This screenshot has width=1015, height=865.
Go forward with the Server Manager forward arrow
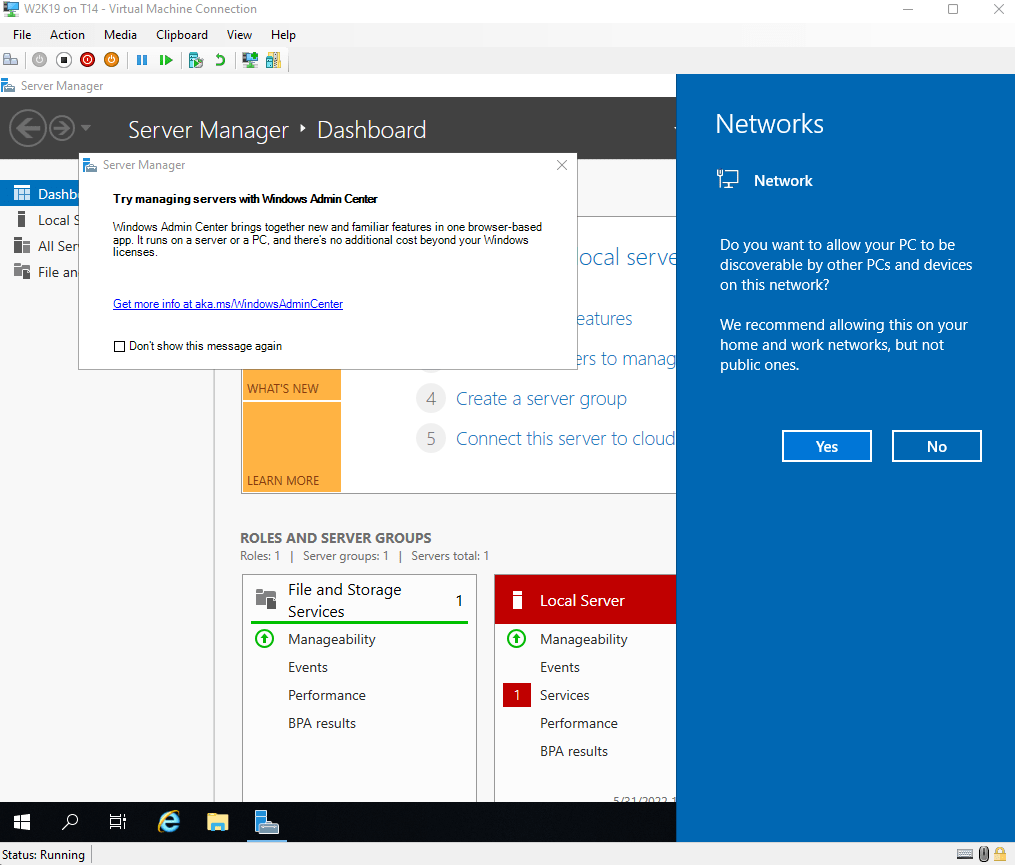62,128
